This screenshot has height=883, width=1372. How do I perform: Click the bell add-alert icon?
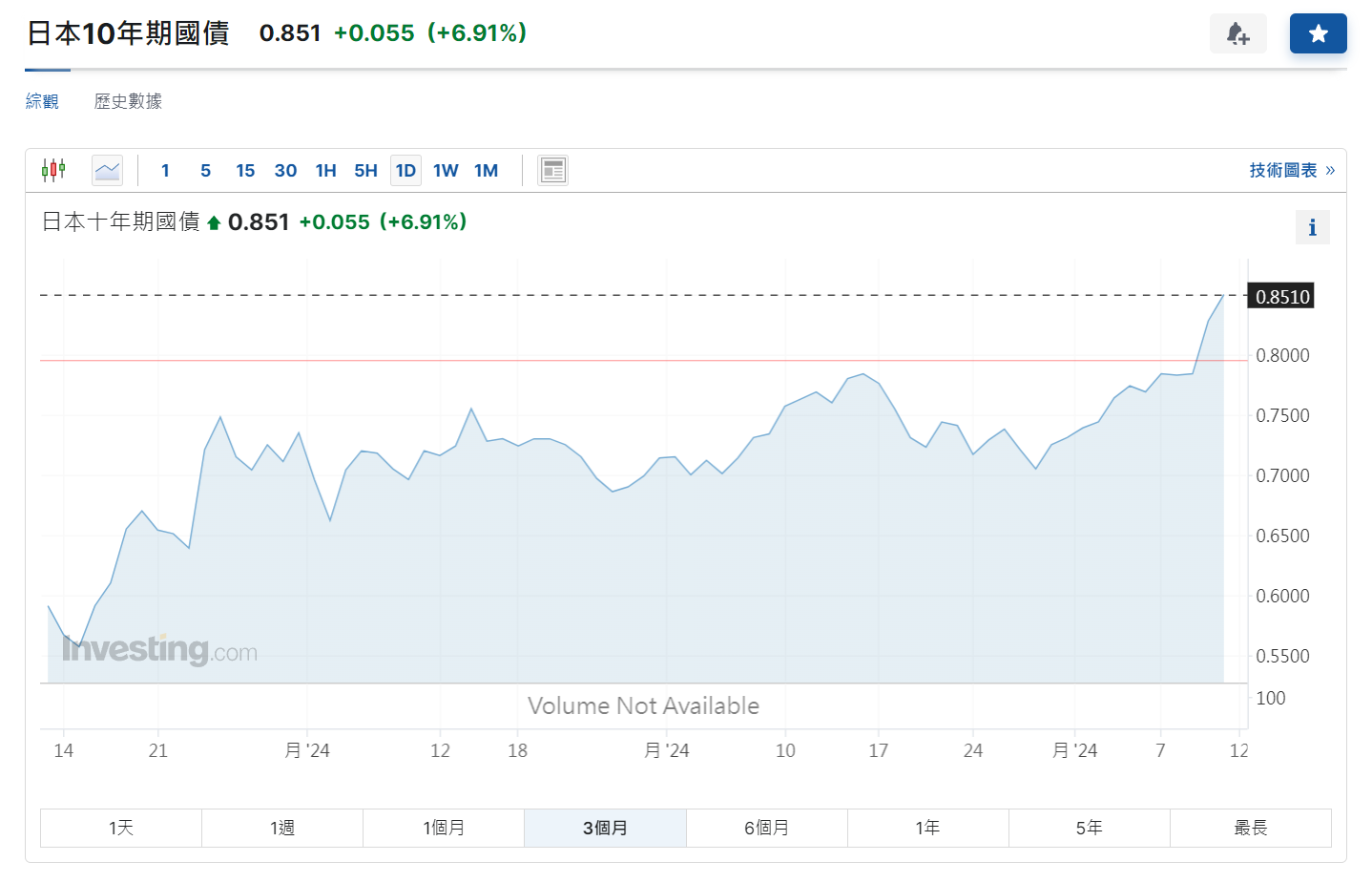point(1237,33)
